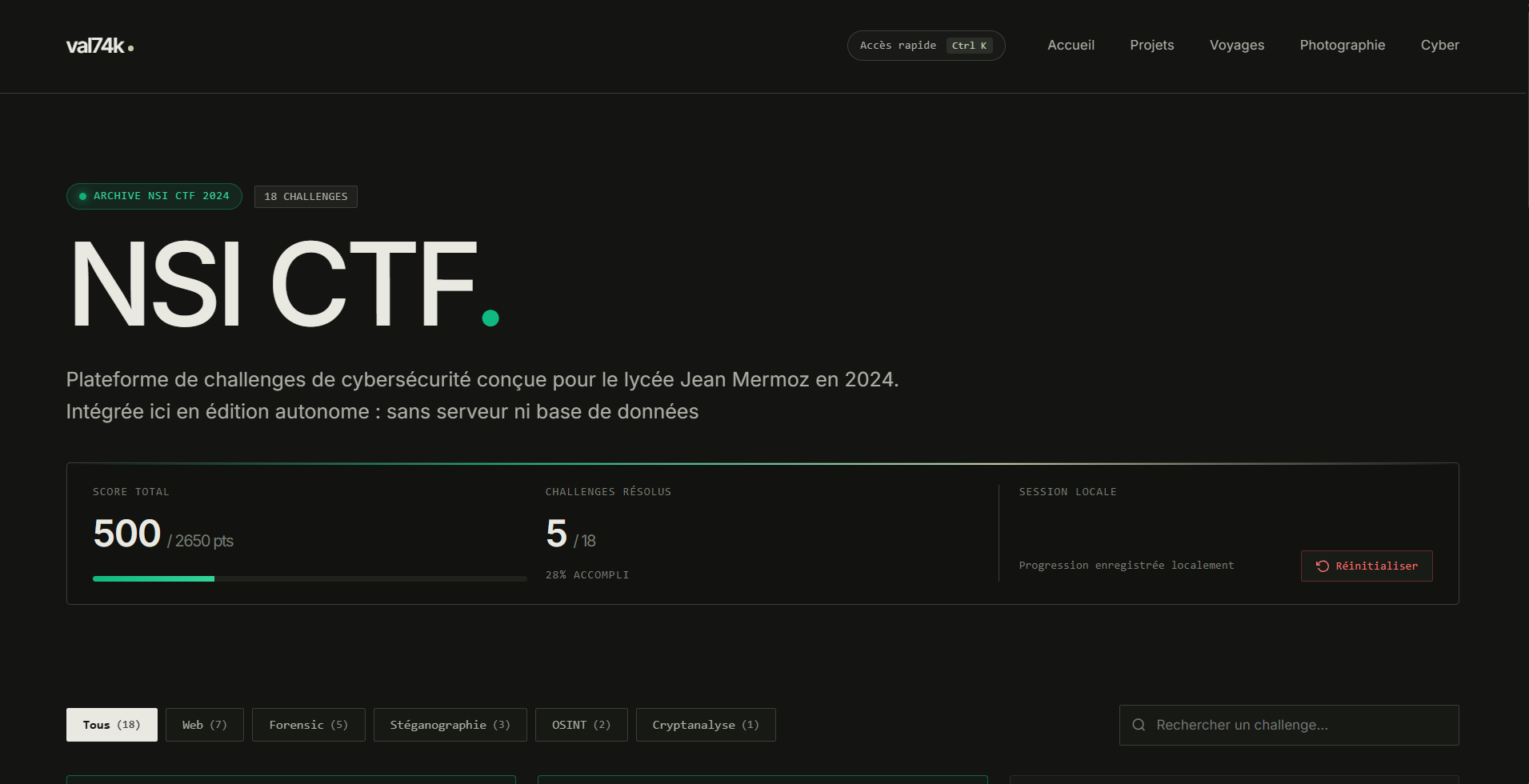Screen dimensions: 1529x784
Task: Click the magnifier icon in search box
Action: 1139,725
